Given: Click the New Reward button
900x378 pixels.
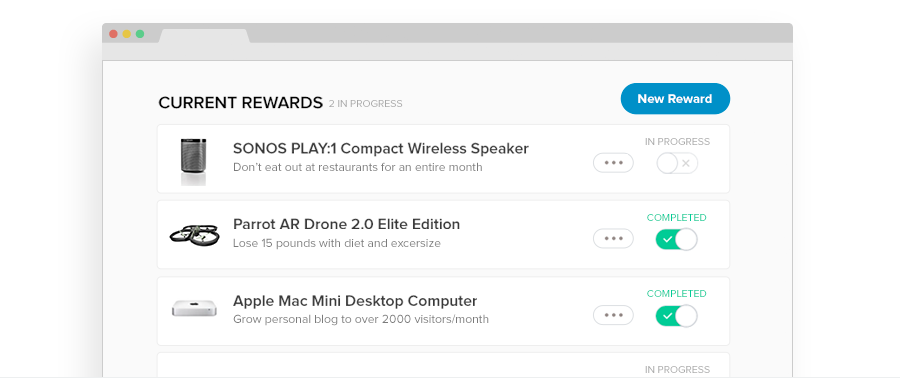Looking at the screenshot, I should point(675,99).
